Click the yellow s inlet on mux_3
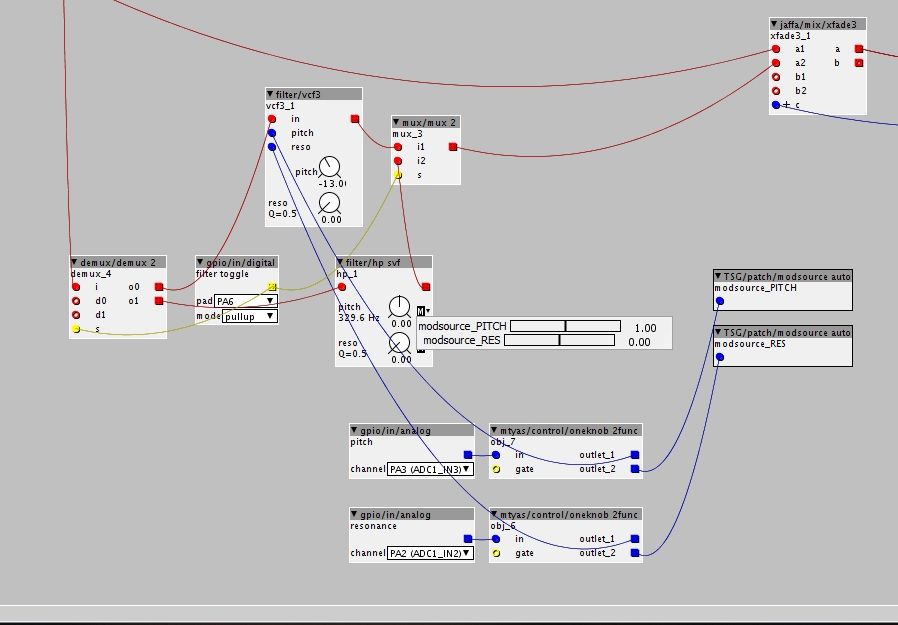The height and width of the screenshot is (625, 898). 398,175
